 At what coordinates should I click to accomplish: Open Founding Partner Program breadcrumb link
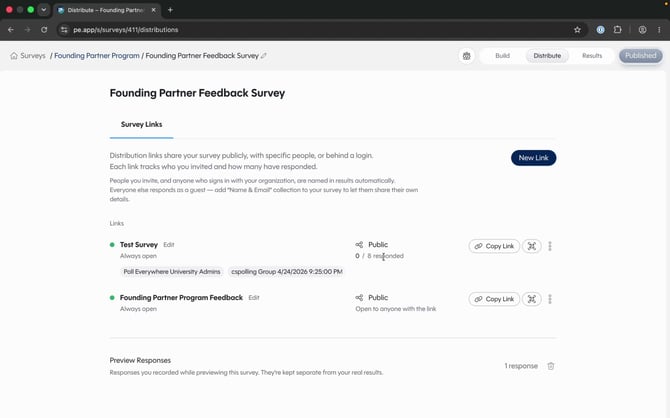(x=97, y=56)
